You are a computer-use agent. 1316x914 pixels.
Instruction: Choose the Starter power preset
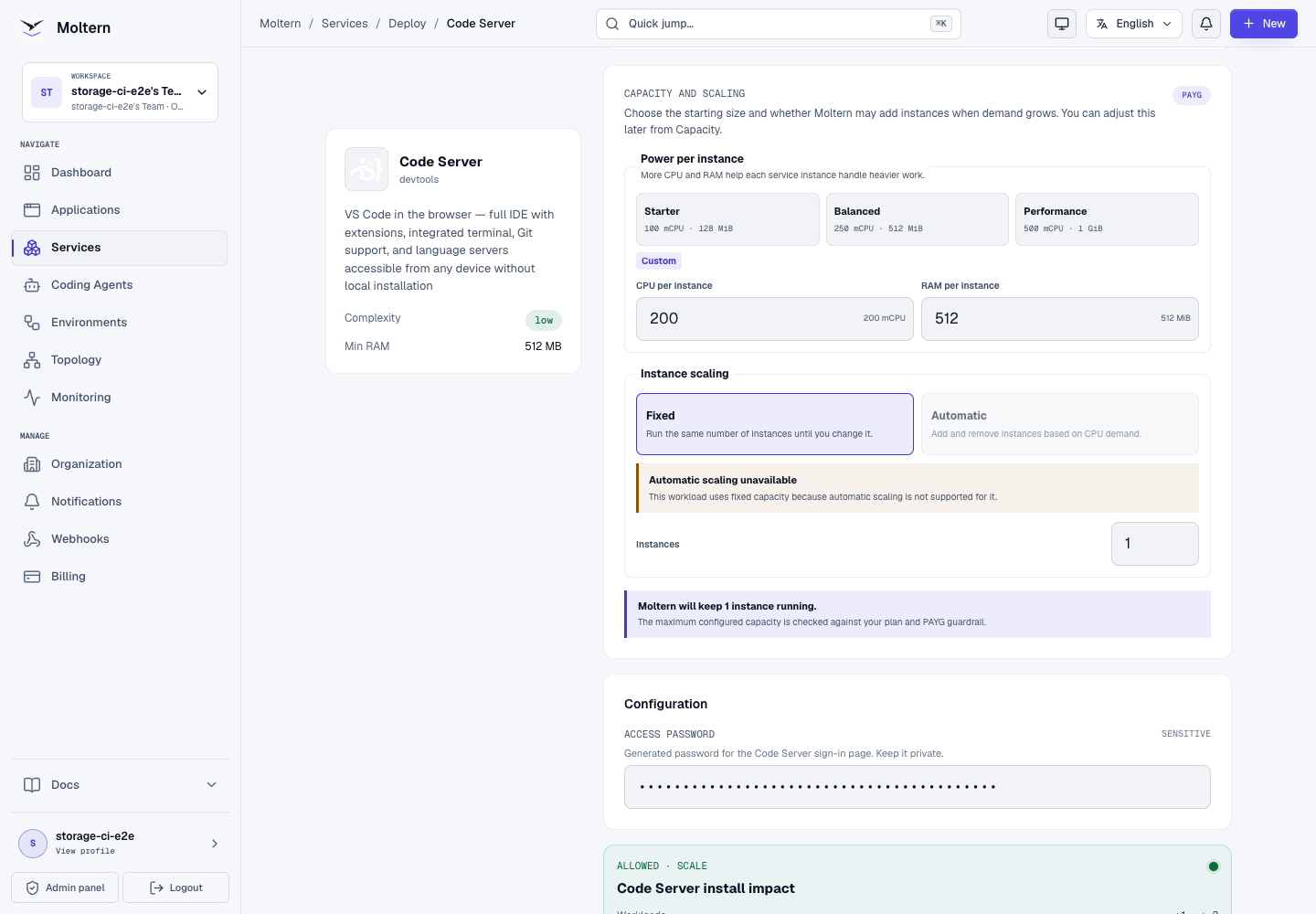pos(727,219)
